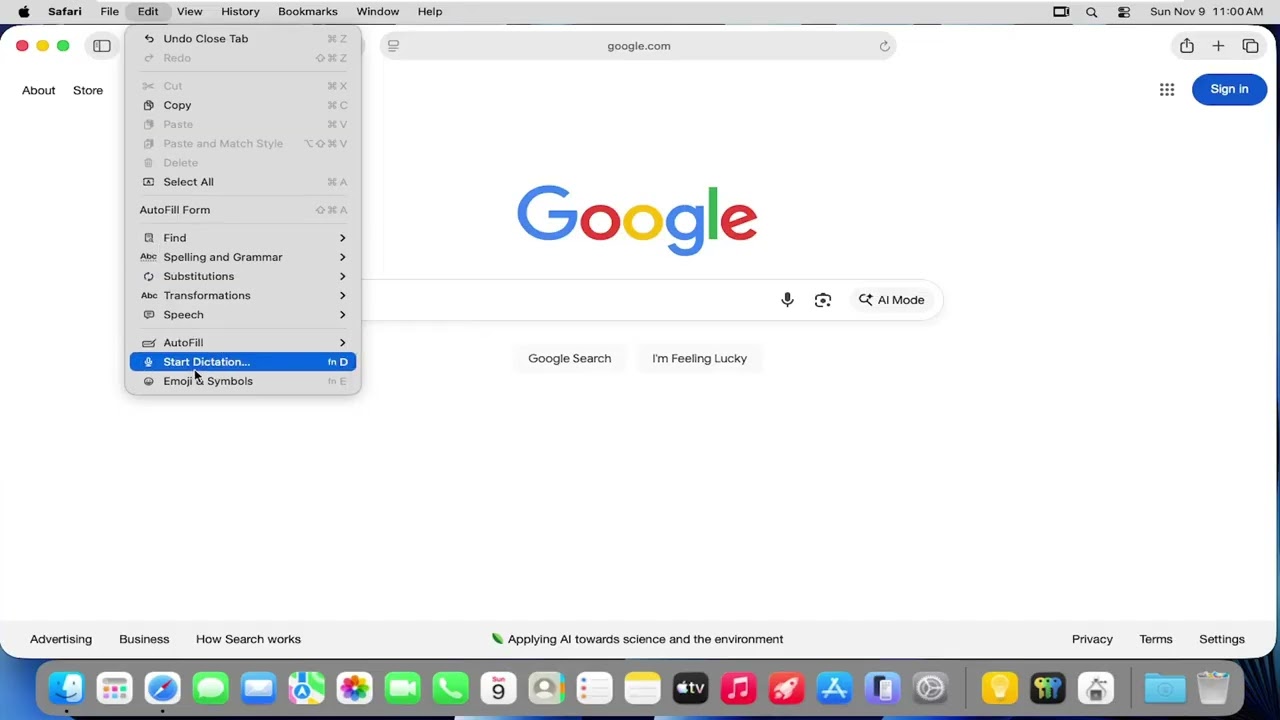1280x720 pixels.
Task: Open Messages from the Dock
Action: tap(211, 688)
